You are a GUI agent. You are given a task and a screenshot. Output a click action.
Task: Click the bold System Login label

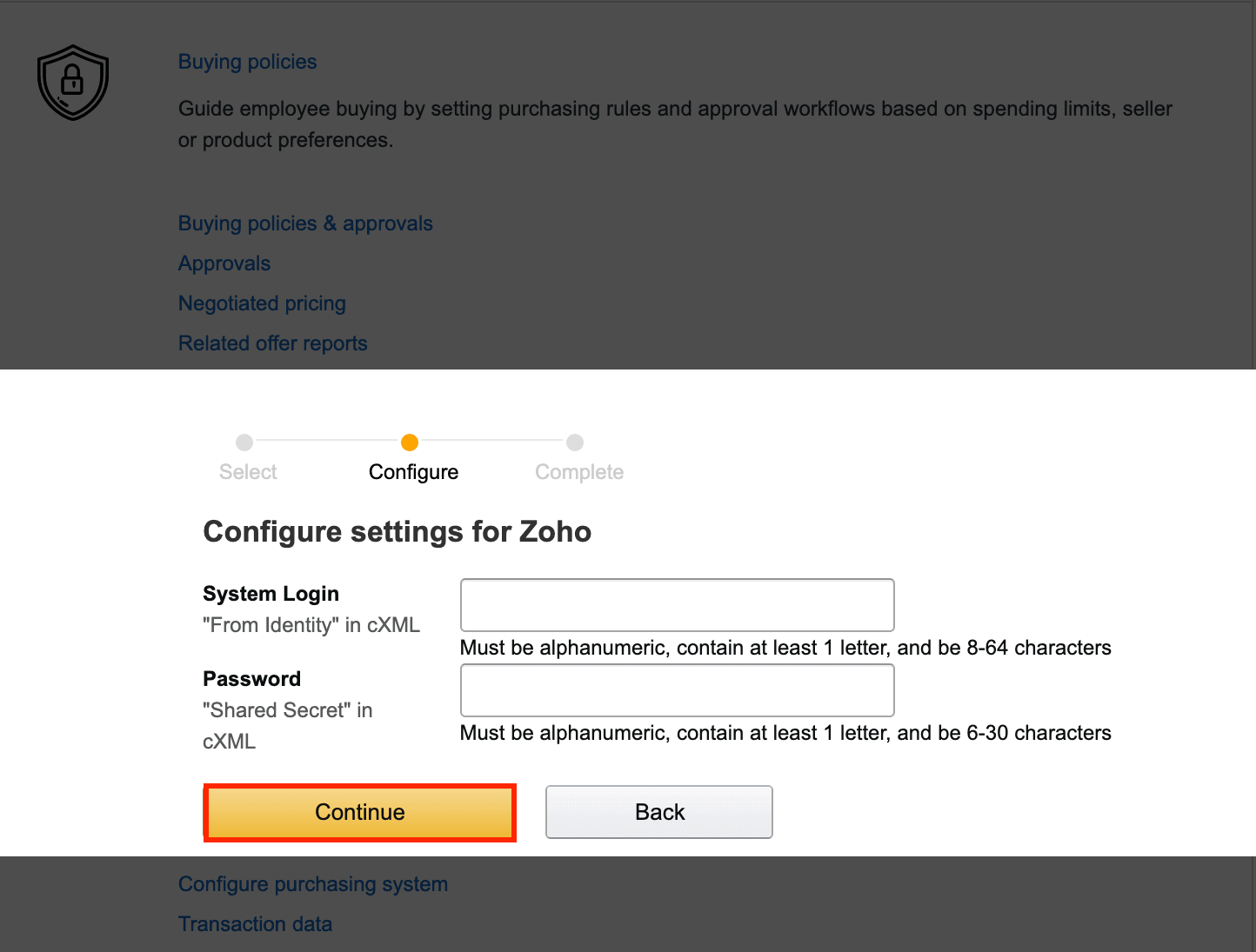click(271, 594)
